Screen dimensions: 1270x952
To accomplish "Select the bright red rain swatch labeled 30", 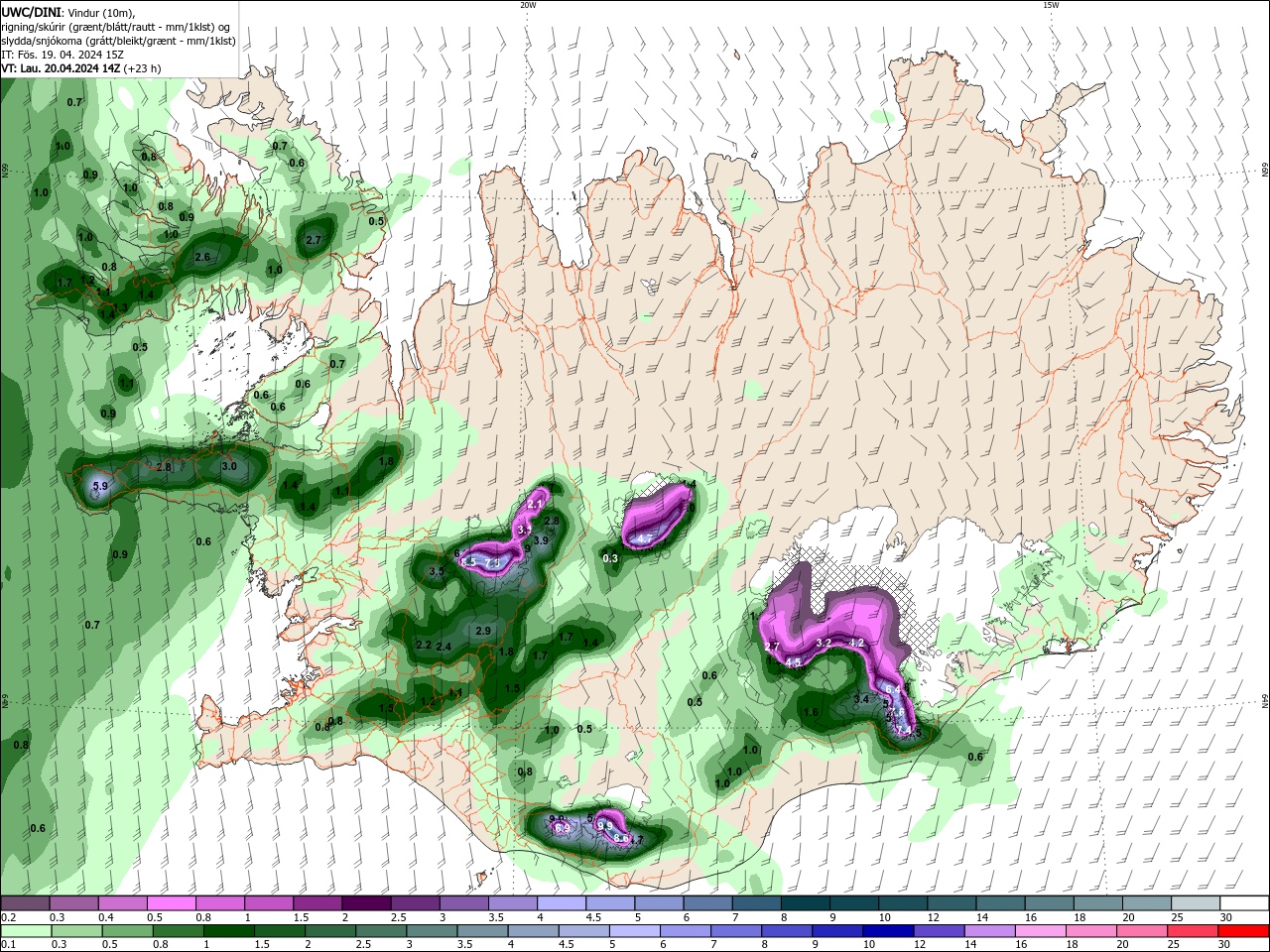I will click(x=1245, y=931).
